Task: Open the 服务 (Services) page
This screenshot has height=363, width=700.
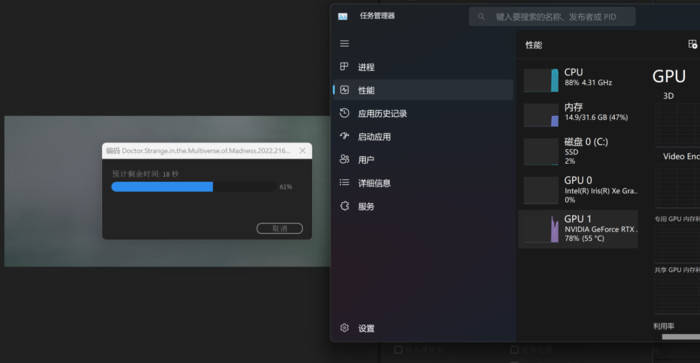Action: (423, 206)
